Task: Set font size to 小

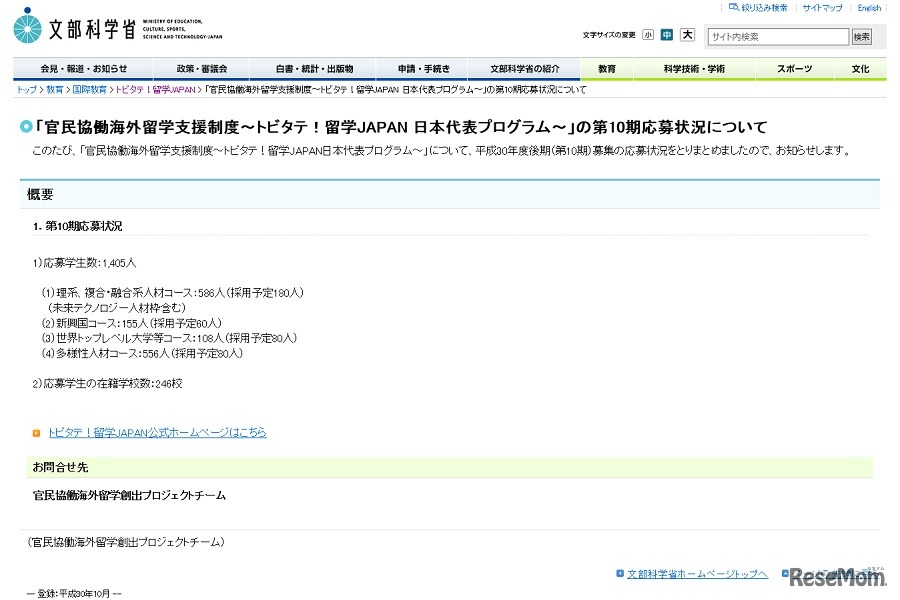Action: 647,35
